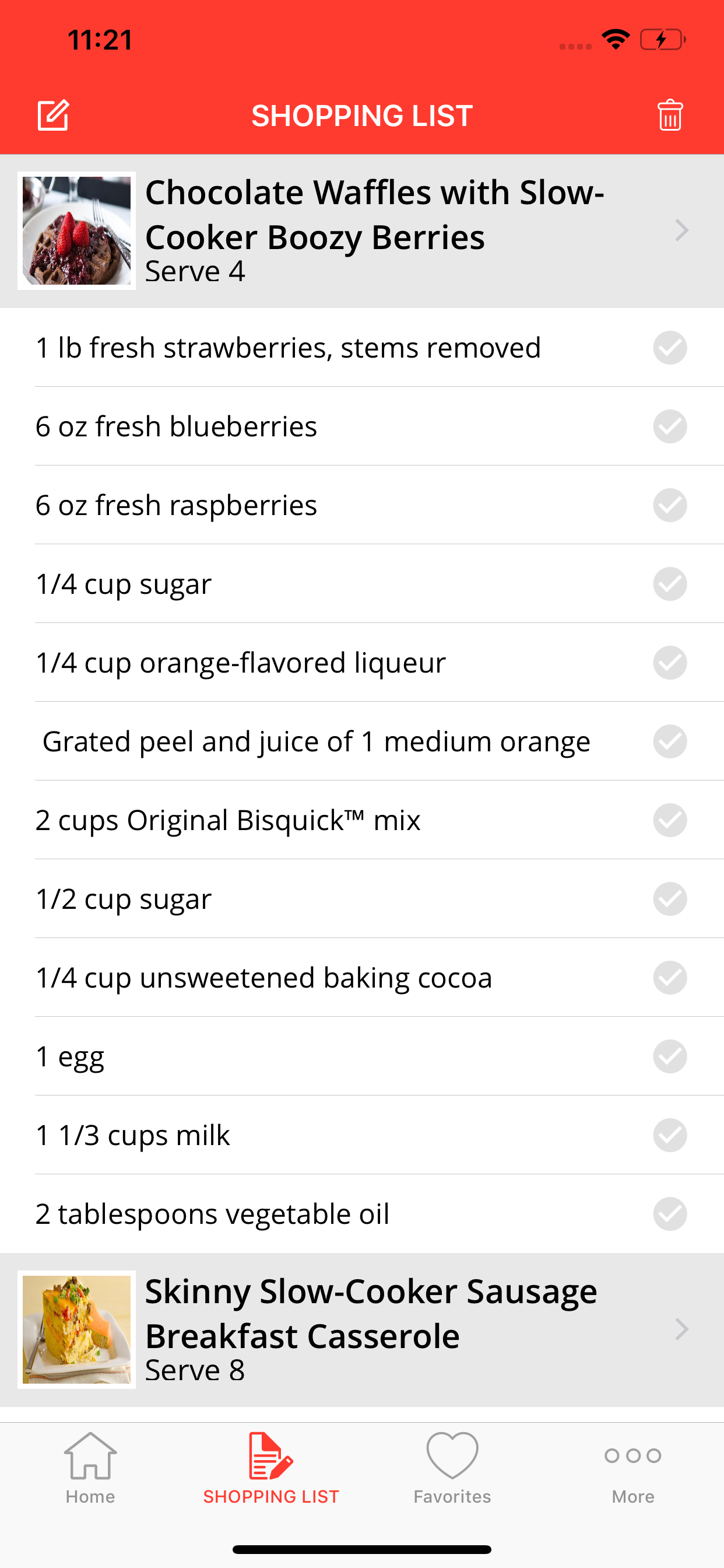Viewport: 724px width, 1568px height.
Task: Tick the 1/4 cup orange-flavored liqueur item
Action: (x=670, y=662)
